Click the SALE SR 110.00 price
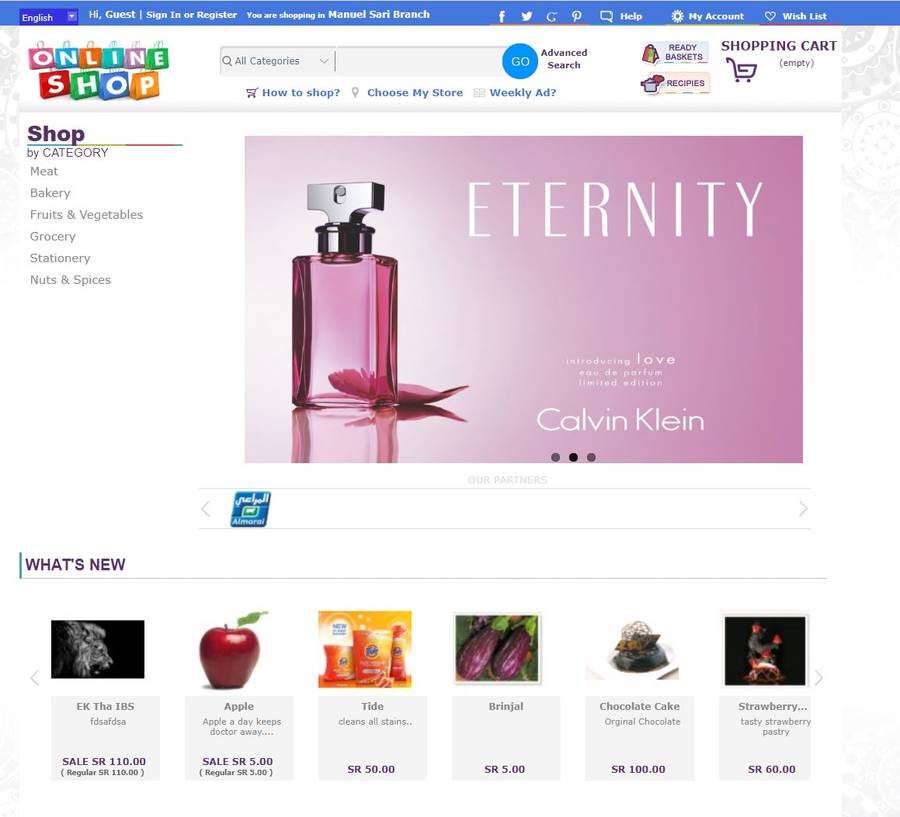Screen dimensions: 900x817 click(x=104, y=761)
